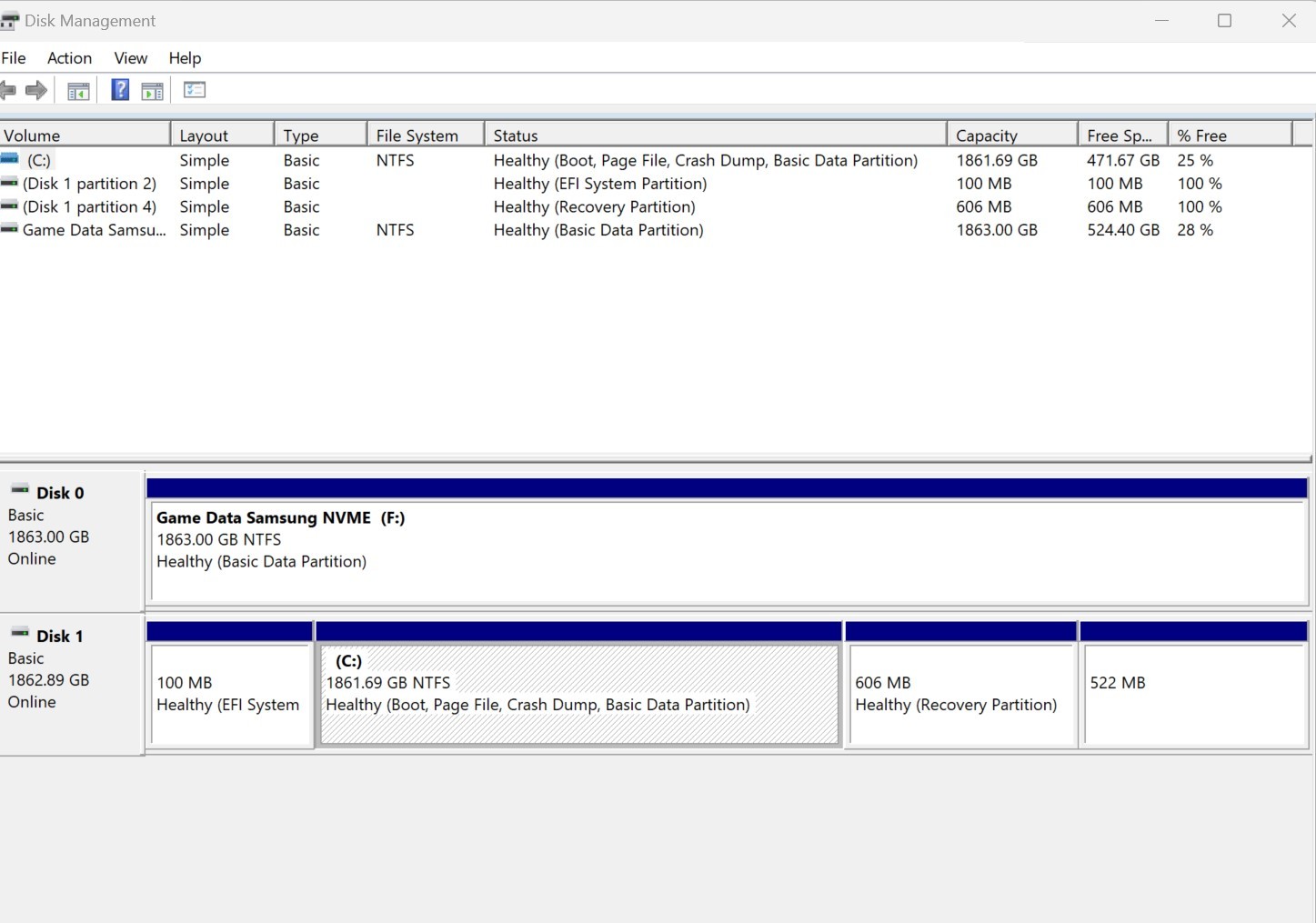Click the Back arrow toolbar icon

click(x=8, y=90)
